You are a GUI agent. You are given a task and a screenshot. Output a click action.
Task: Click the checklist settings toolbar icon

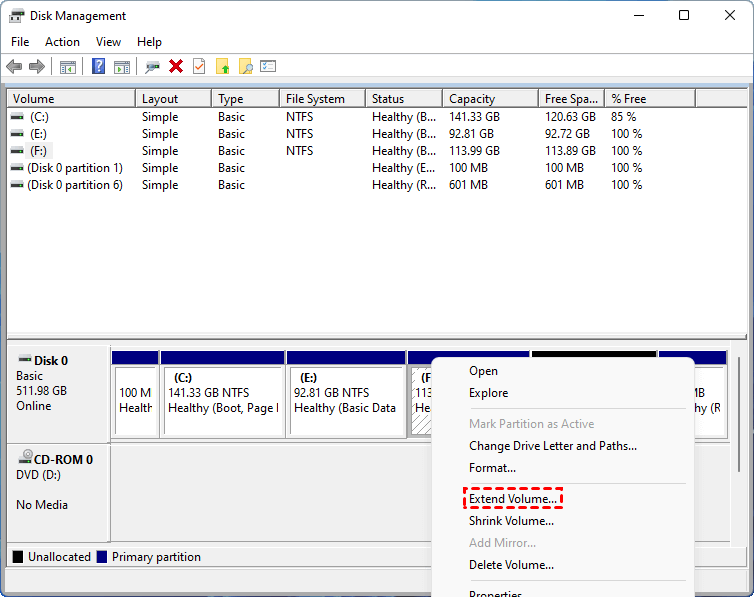point(268,66)
